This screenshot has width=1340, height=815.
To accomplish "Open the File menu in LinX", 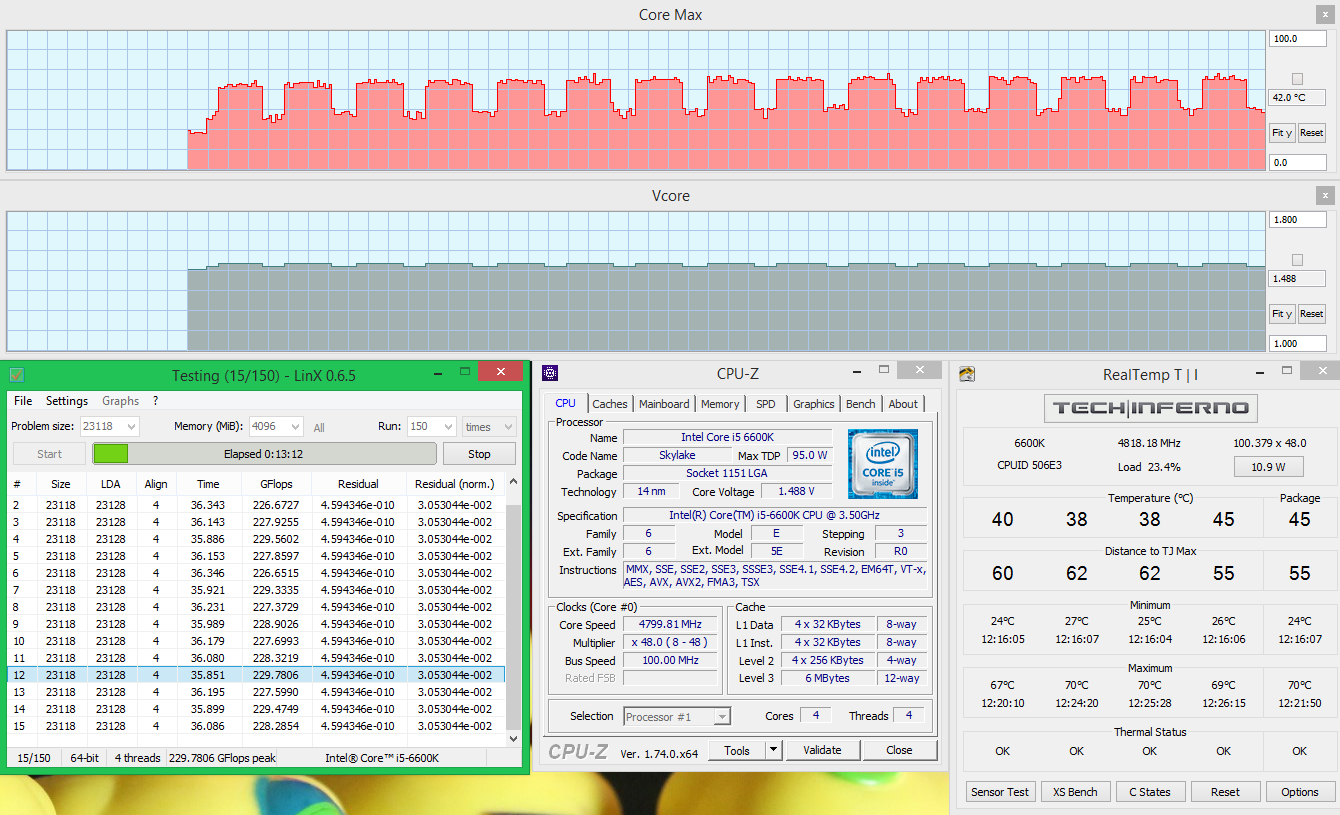I will click(22, 401).
